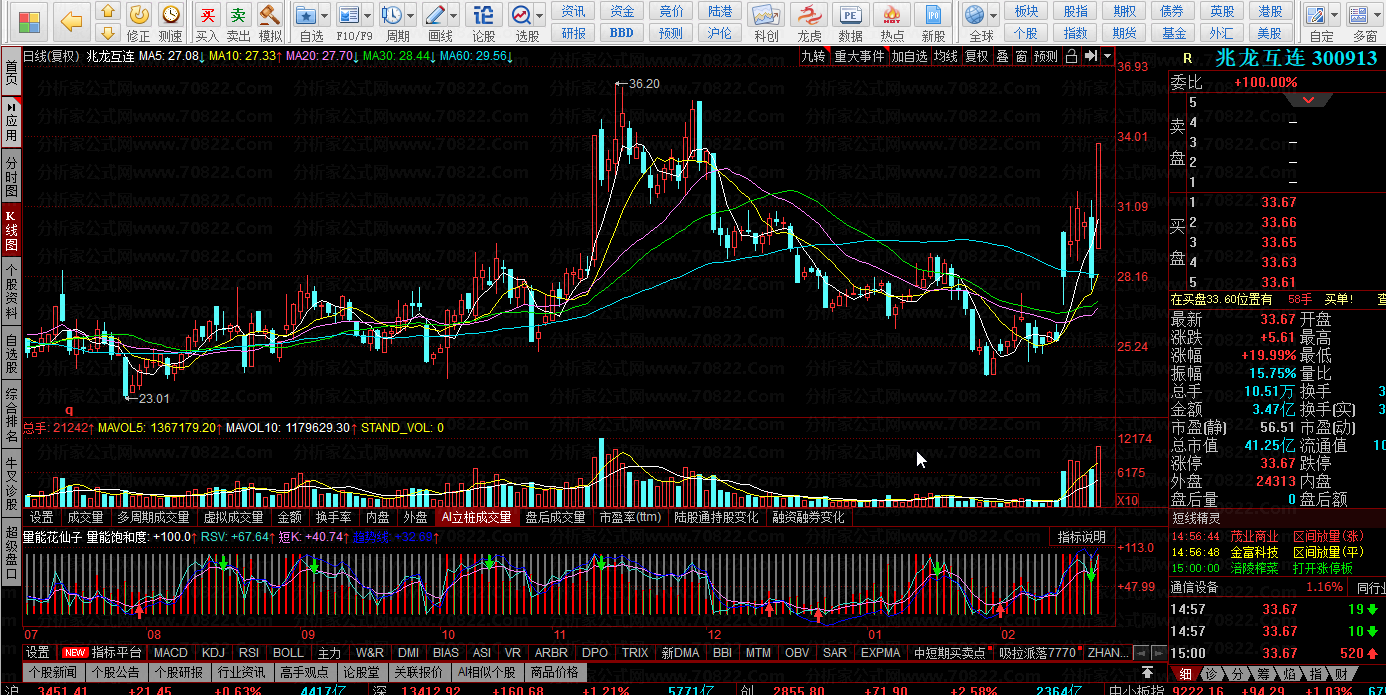Click the 买入 buy icon
1386x695 pixels.
(207, 23)
